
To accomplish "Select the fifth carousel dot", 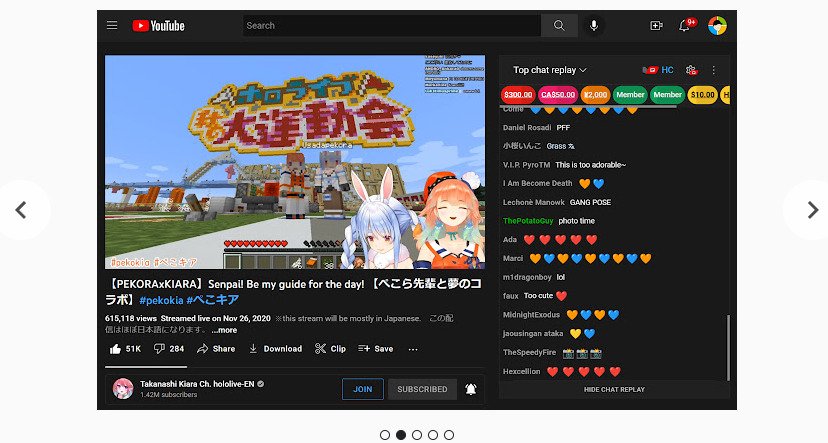I will 448,435.
